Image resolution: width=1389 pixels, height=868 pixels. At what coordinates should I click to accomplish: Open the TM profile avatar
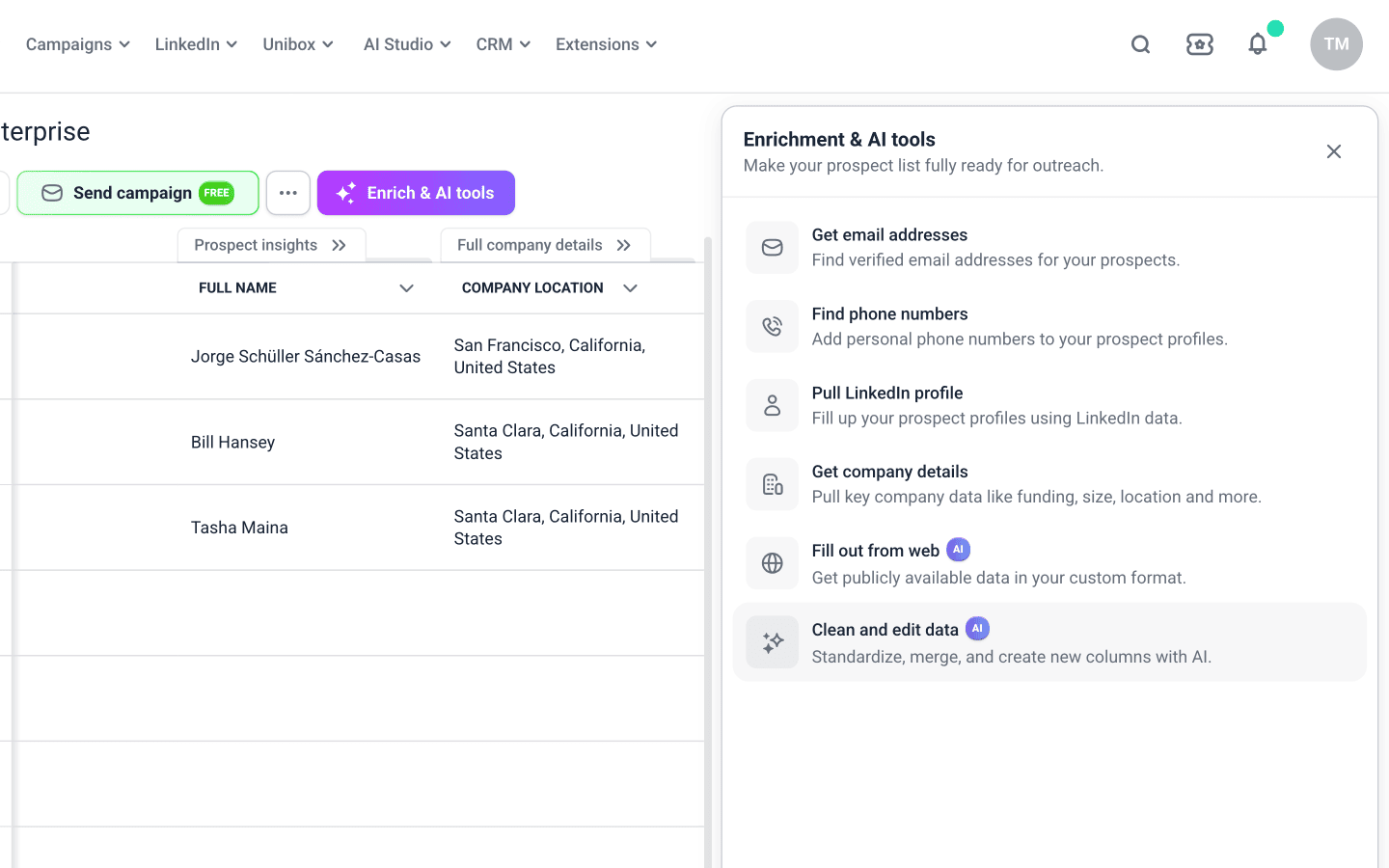[x=1336, y=44]
